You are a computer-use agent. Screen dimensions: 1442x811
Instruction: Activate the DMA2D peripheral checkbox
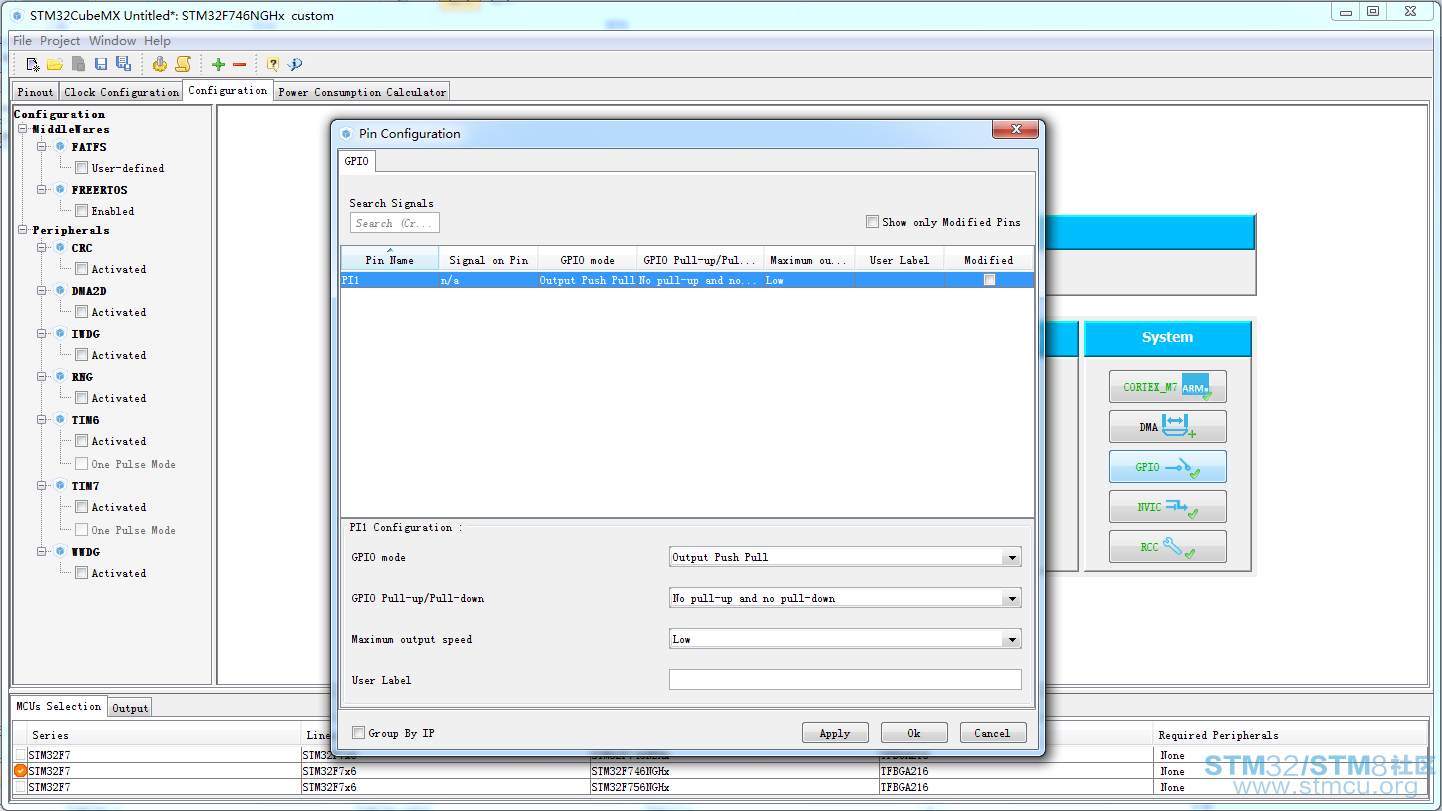coord(82,312)
